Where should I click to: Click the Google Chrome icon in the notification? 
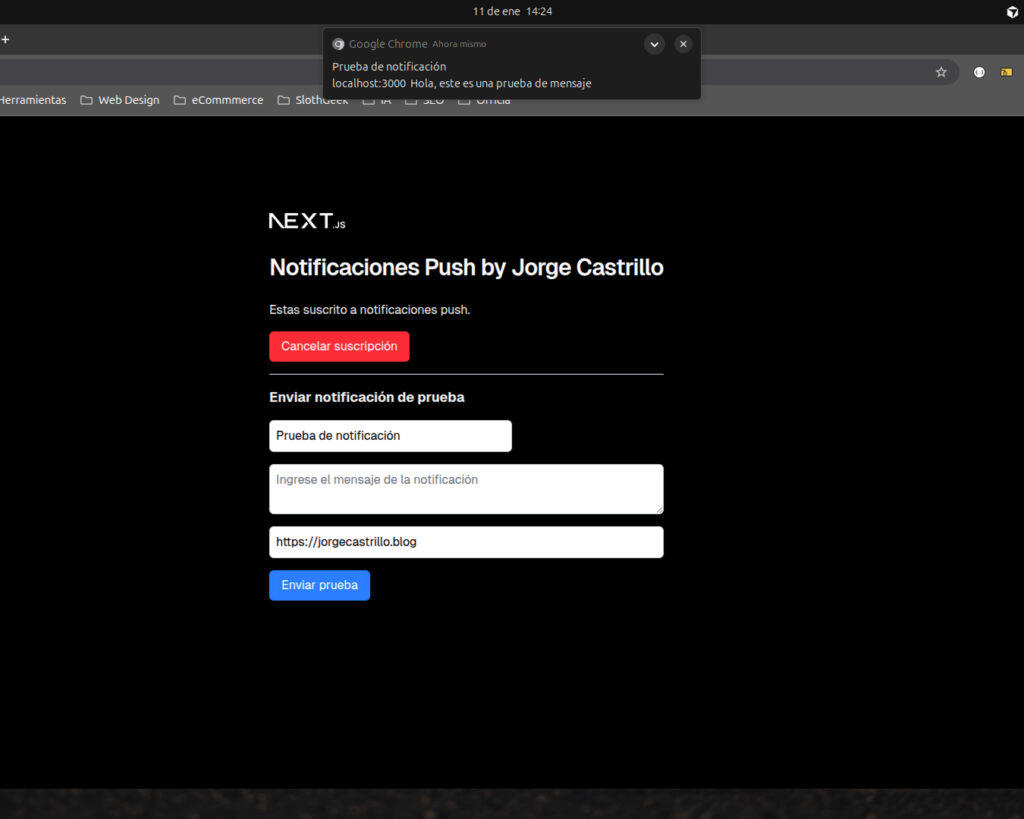pos(339,44)
